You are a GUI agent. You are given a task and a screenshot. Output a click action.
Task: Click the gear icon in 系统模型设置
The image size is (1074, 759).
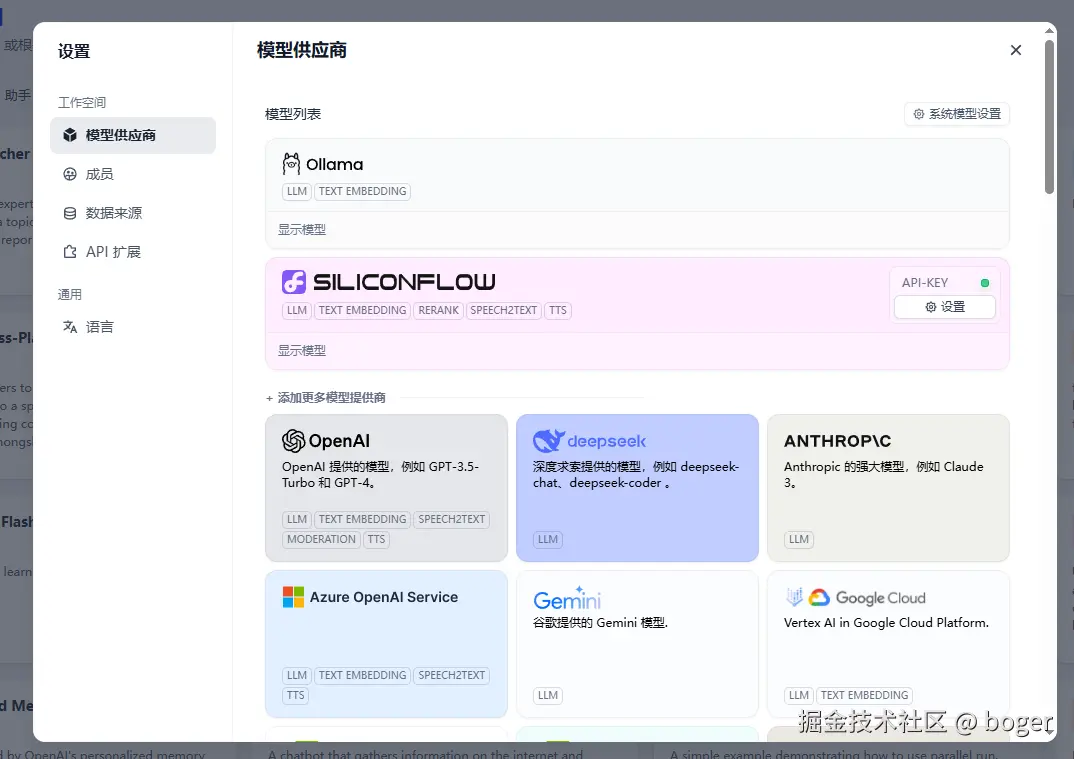919,114
